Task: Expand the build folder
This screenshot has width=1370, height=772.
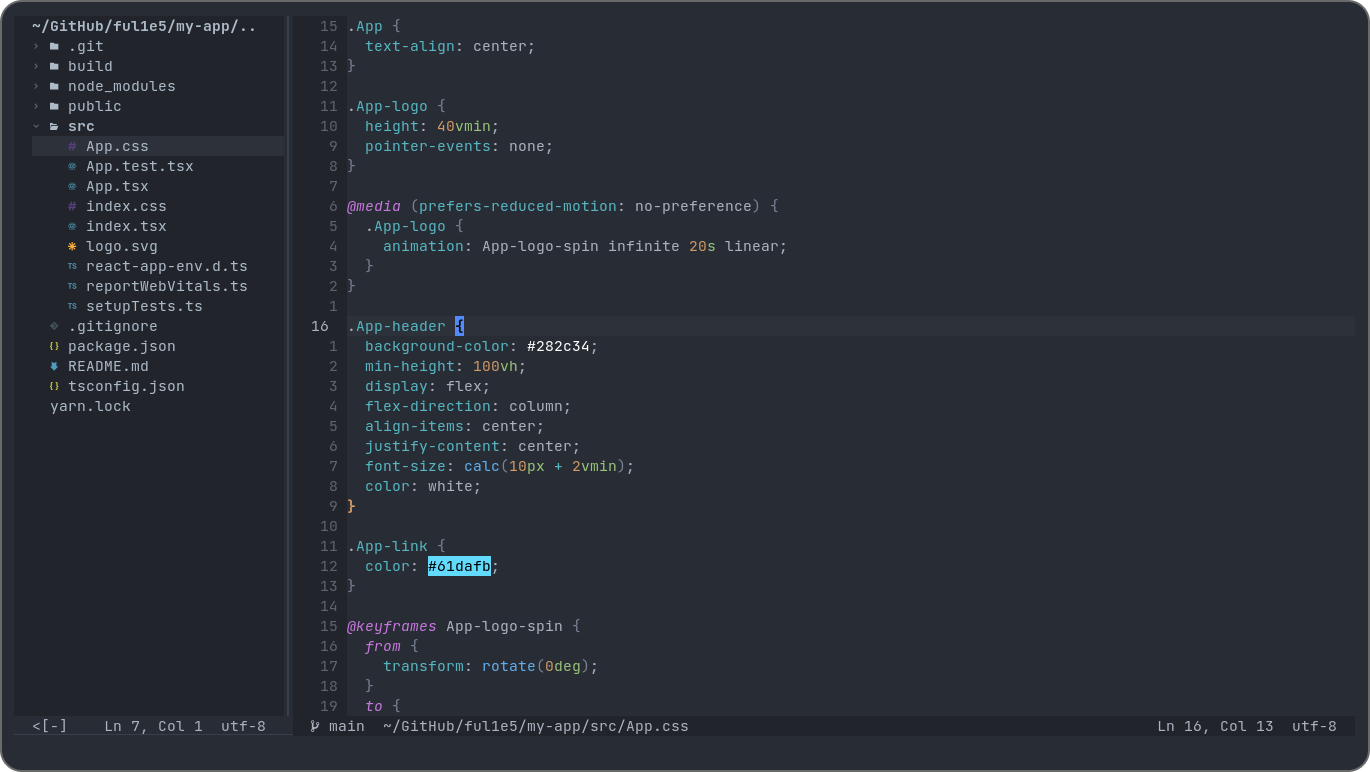Action: coord(36,66)
